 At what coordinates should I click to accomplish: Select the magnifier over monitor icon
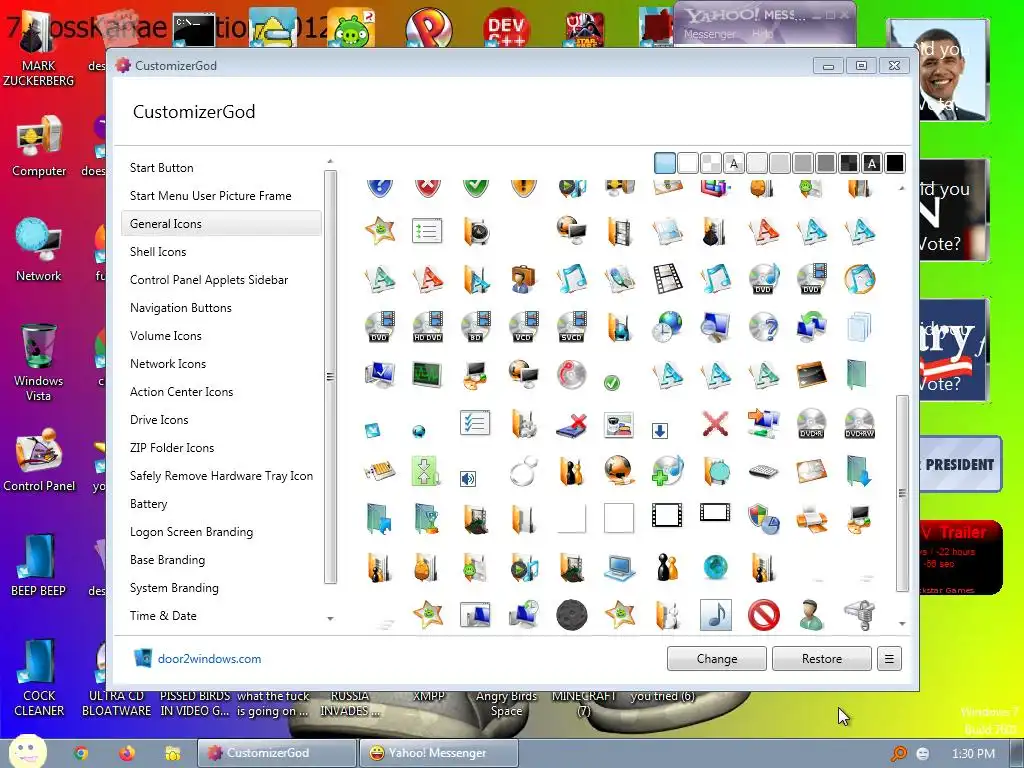[x=715, y=327]
